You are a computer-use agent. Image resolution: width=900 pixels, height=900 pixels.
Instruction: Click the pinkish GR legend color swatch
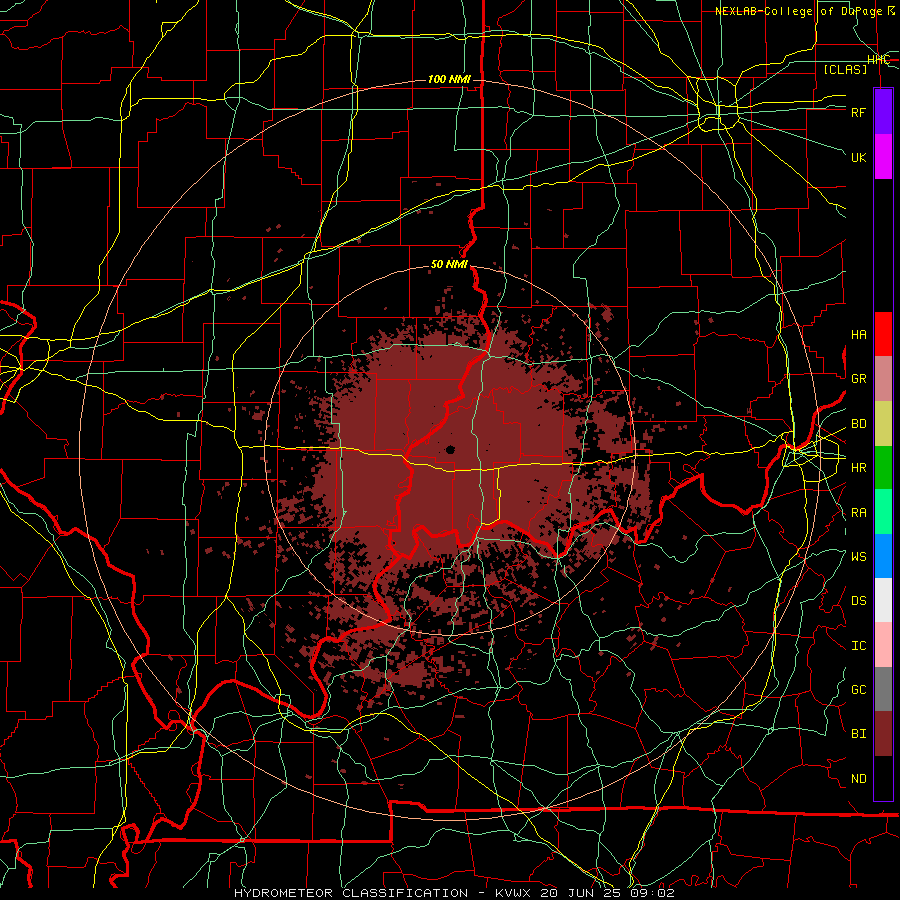point(883,378)
